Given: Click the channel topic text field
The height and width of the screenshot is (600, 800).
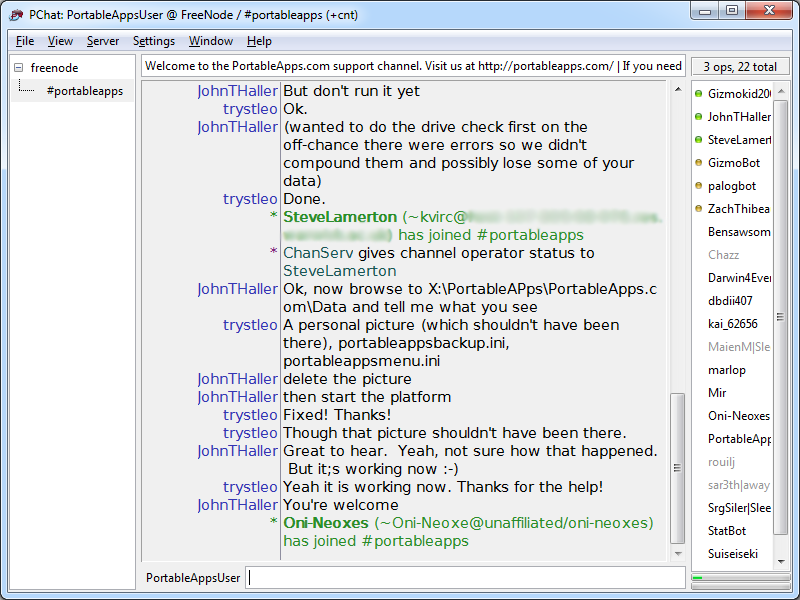Looking at the screenshot, I should [413, 66].
